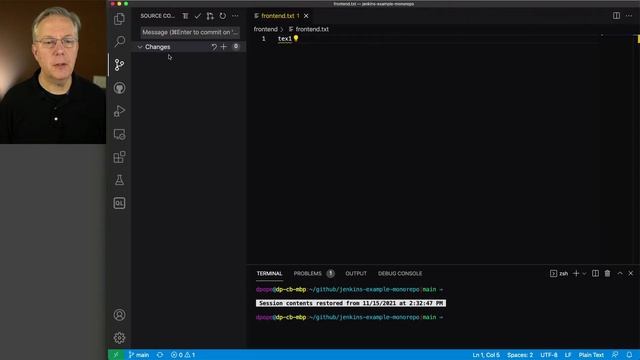Screen dimensions: 640x360
Task: Open the Explorer view in activity bar
Action: point(119,19)
